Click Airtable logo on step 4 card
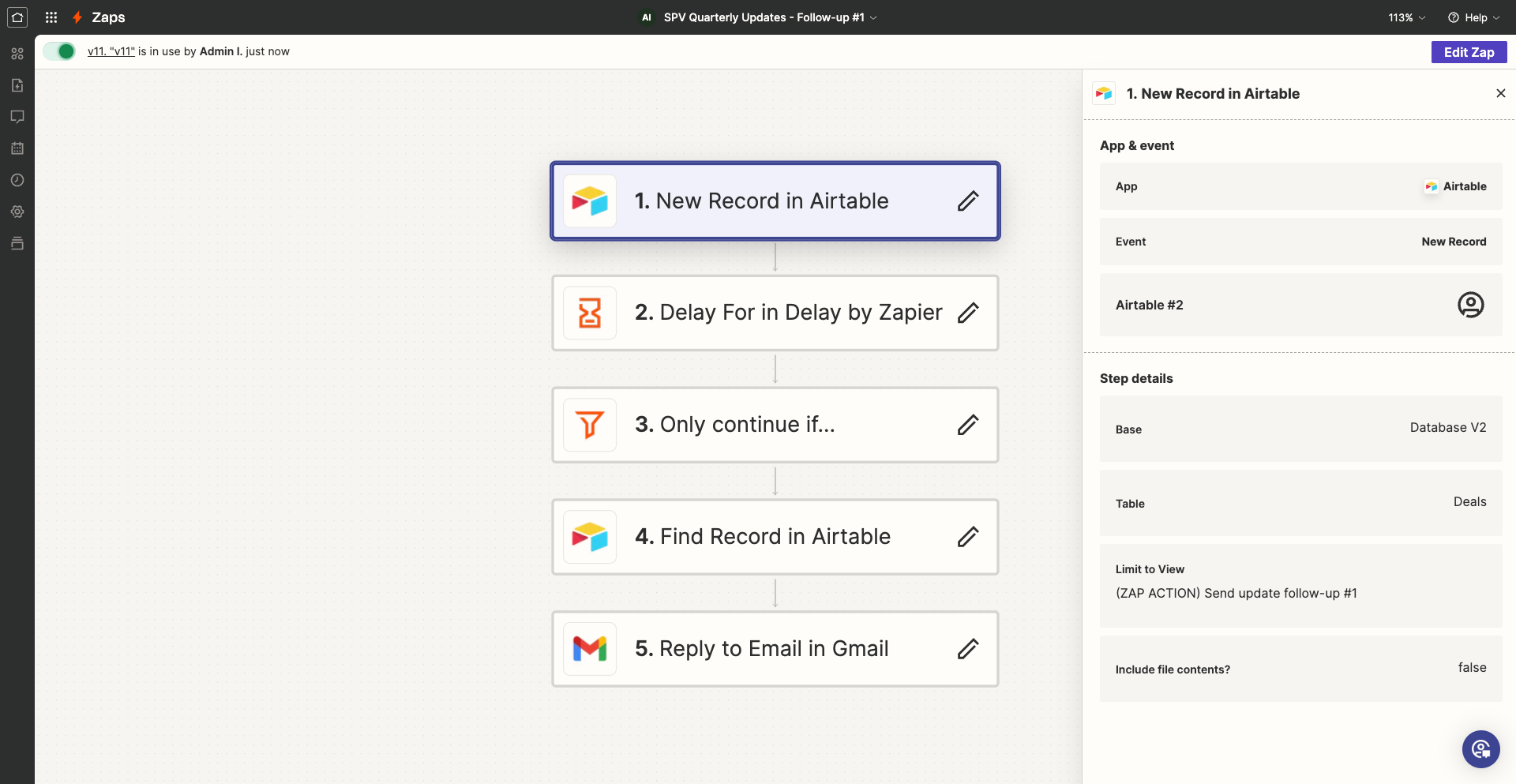The height and width of the screenshot is (784, 1516). click(x=590, y=537)
